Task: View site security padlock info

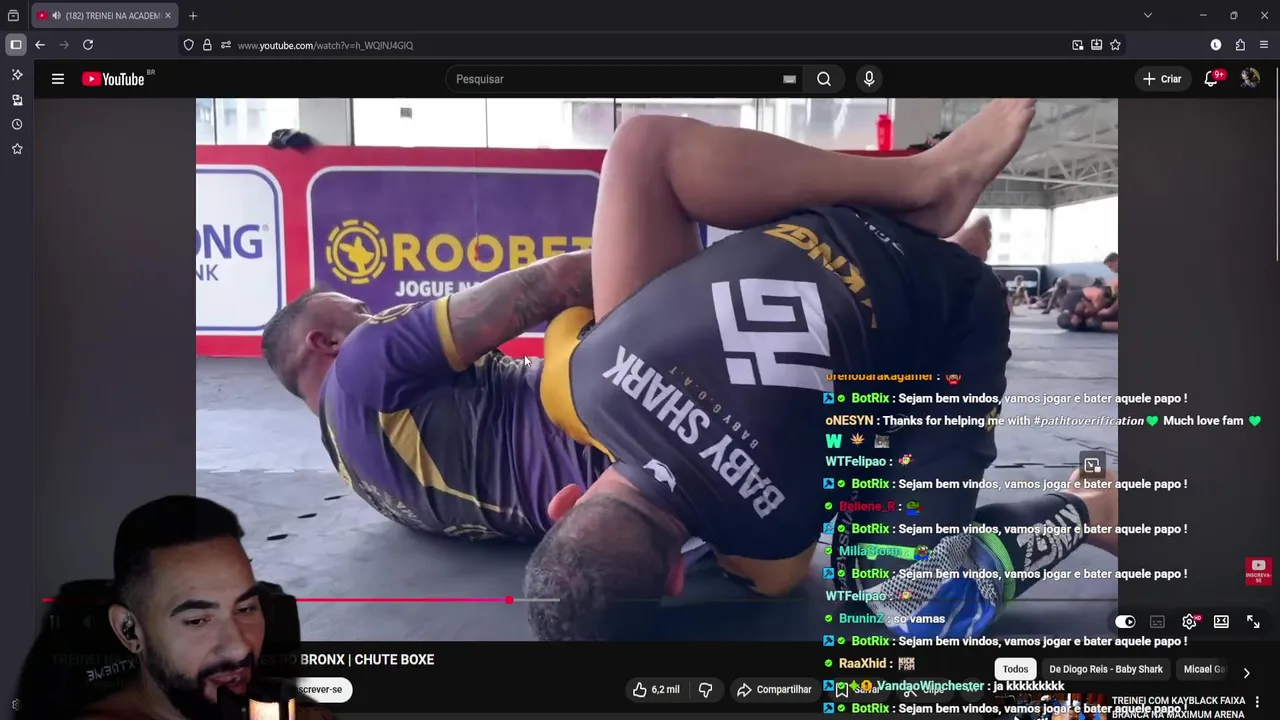Action: 207,45
